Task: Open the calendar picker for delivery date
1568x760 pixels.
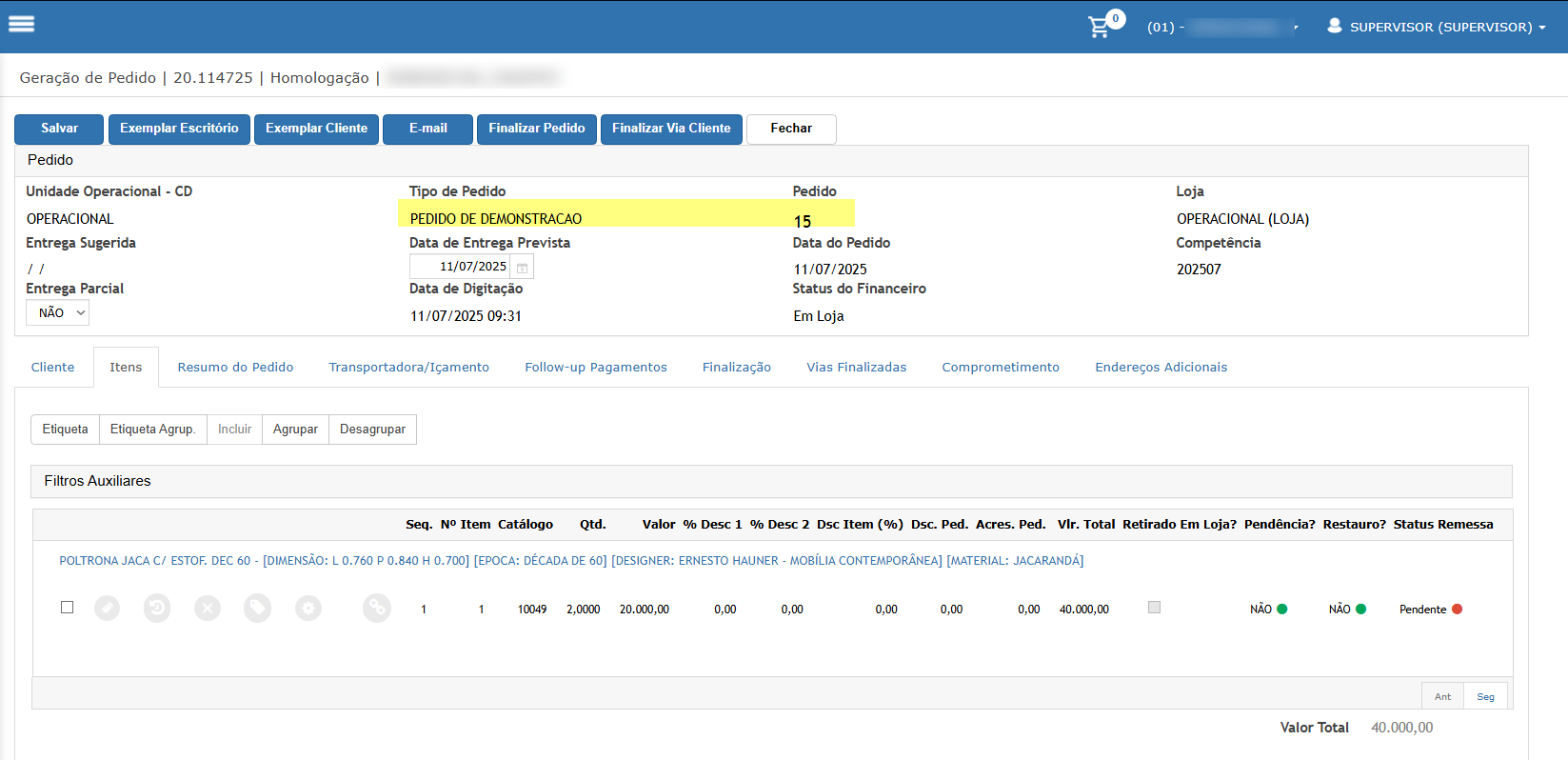Action: click(522, 268)
